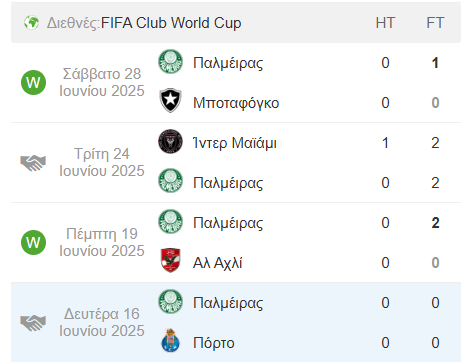The height and width of the screenshot is (364, 465).
Task: Click the handshake draw icon for Δευτέρα 16
Action: (33, 323)
